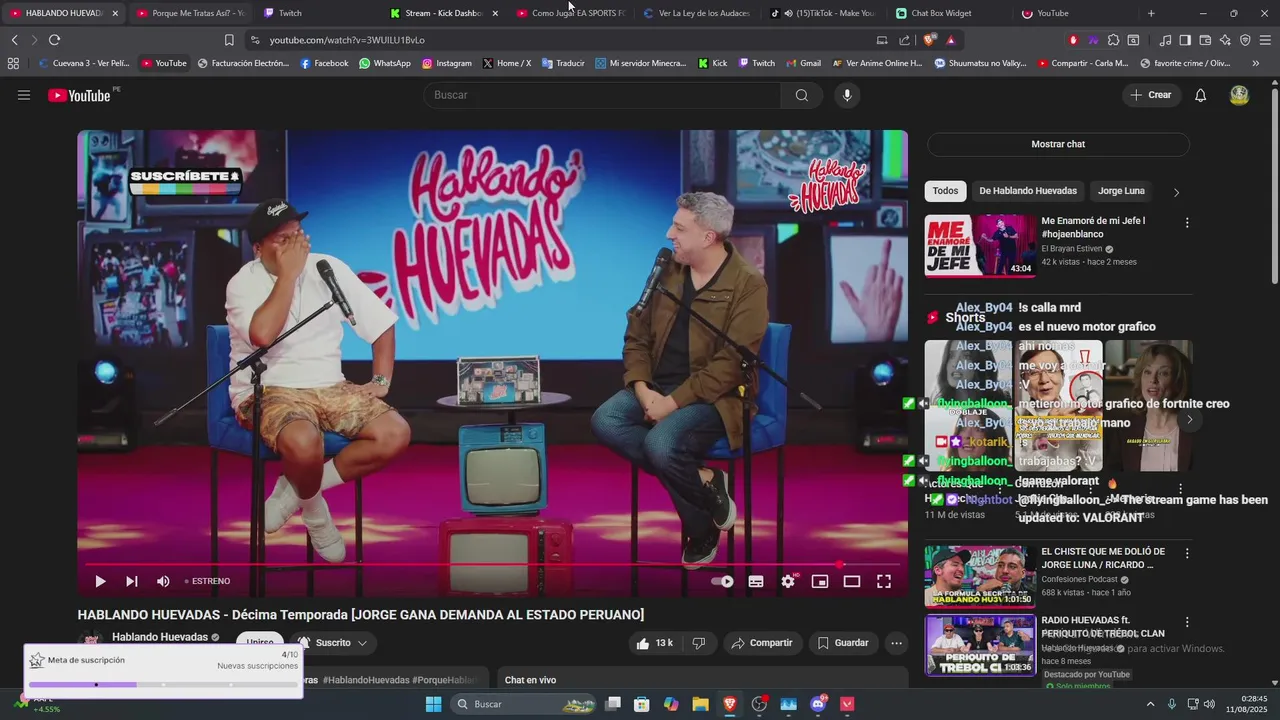Open options for El Chiste Que Me Dolió video
1280x720 pixels.
1187,553
